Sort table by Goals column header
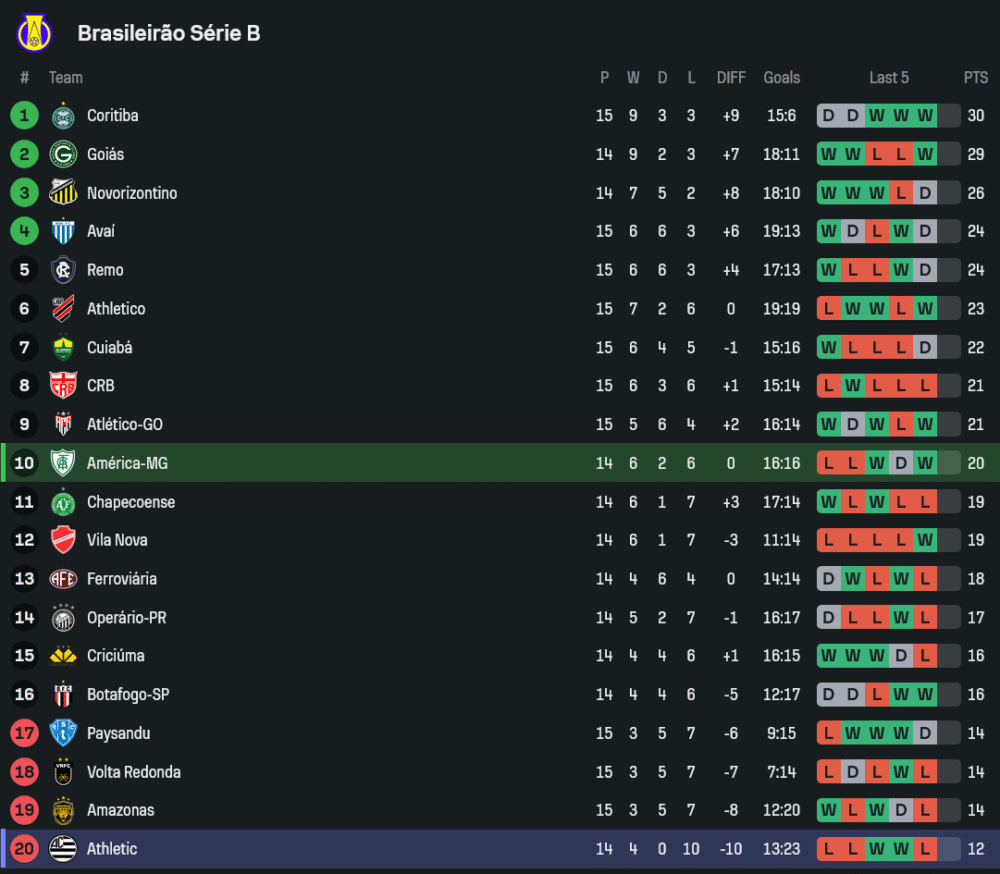The height and width of the screenshot is (874, 1000). tap(781, 78)
